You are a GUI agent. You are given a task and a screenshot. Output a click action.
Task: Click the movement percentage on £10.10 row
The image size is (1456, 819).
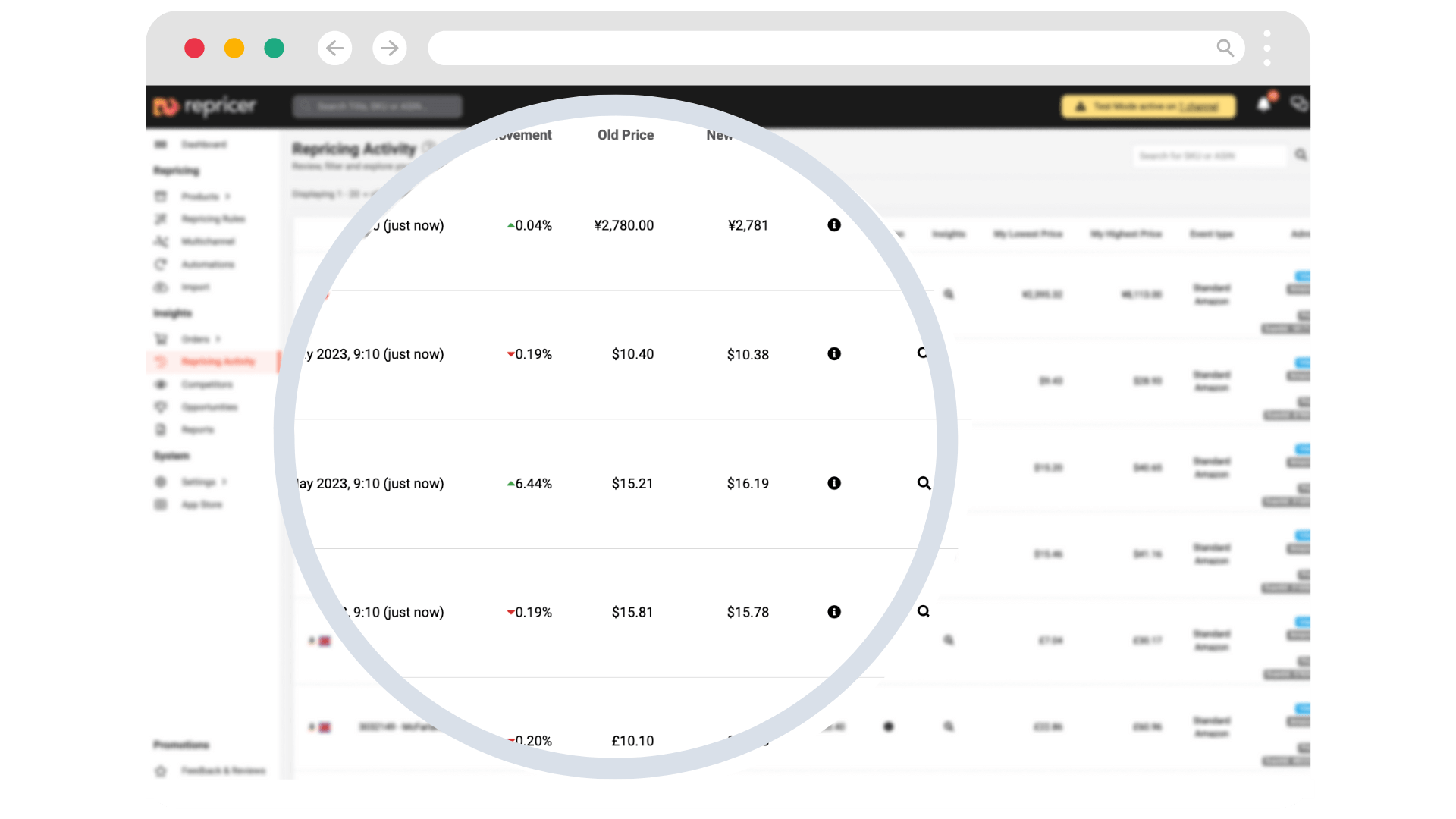[531, 740]
